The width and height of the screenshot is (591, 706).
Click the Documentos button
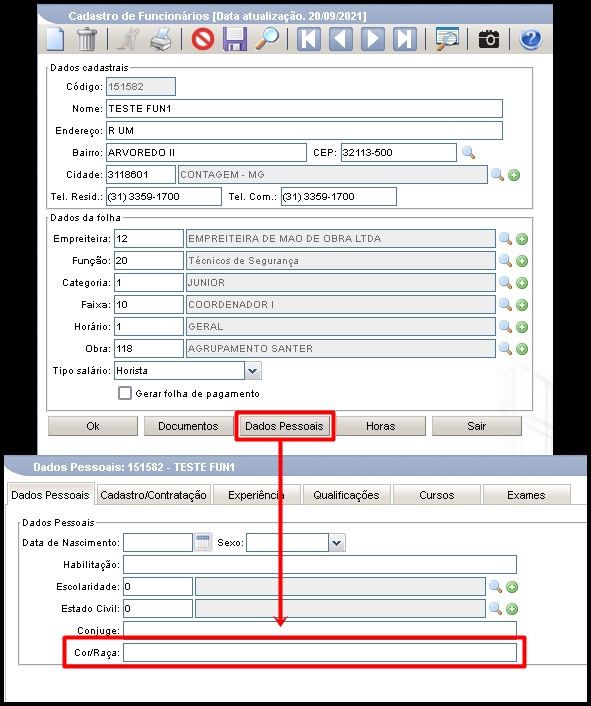click(x=188, y=426)
